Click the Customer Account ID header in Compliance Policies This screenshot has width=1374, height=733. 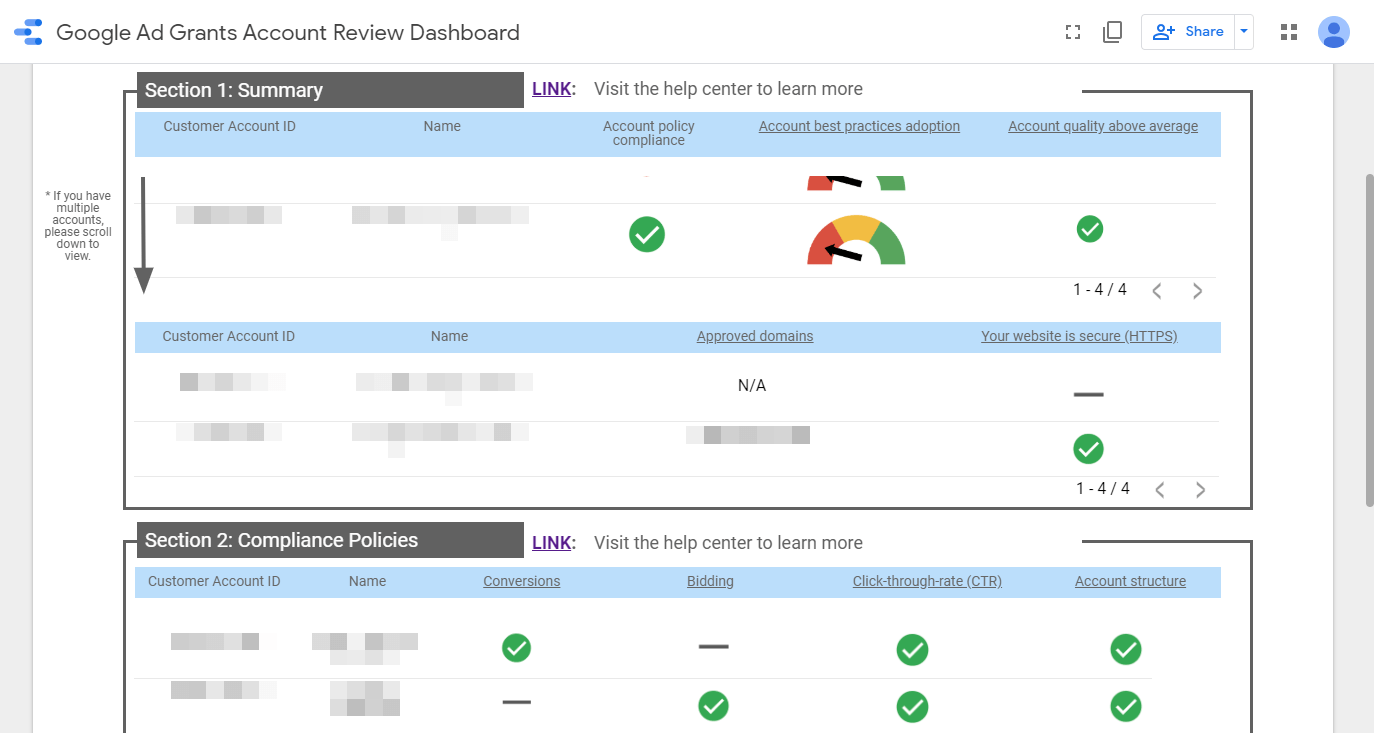(214, 581)
